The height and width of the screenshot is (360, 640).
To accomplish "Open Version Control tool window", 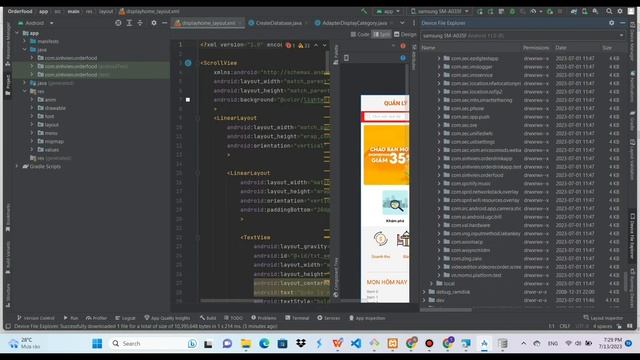I will [36, 318].
